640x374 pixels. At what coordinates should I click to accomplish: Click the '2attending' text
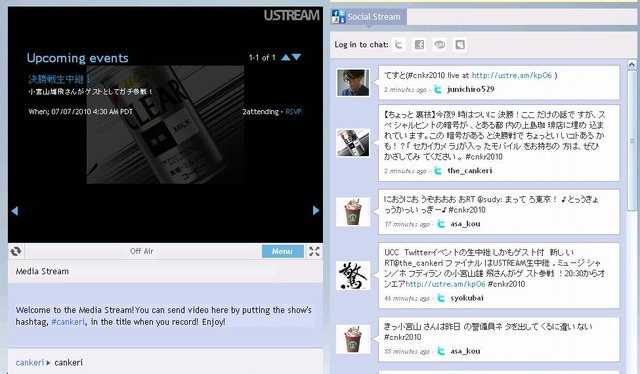[x=260, y=111]
